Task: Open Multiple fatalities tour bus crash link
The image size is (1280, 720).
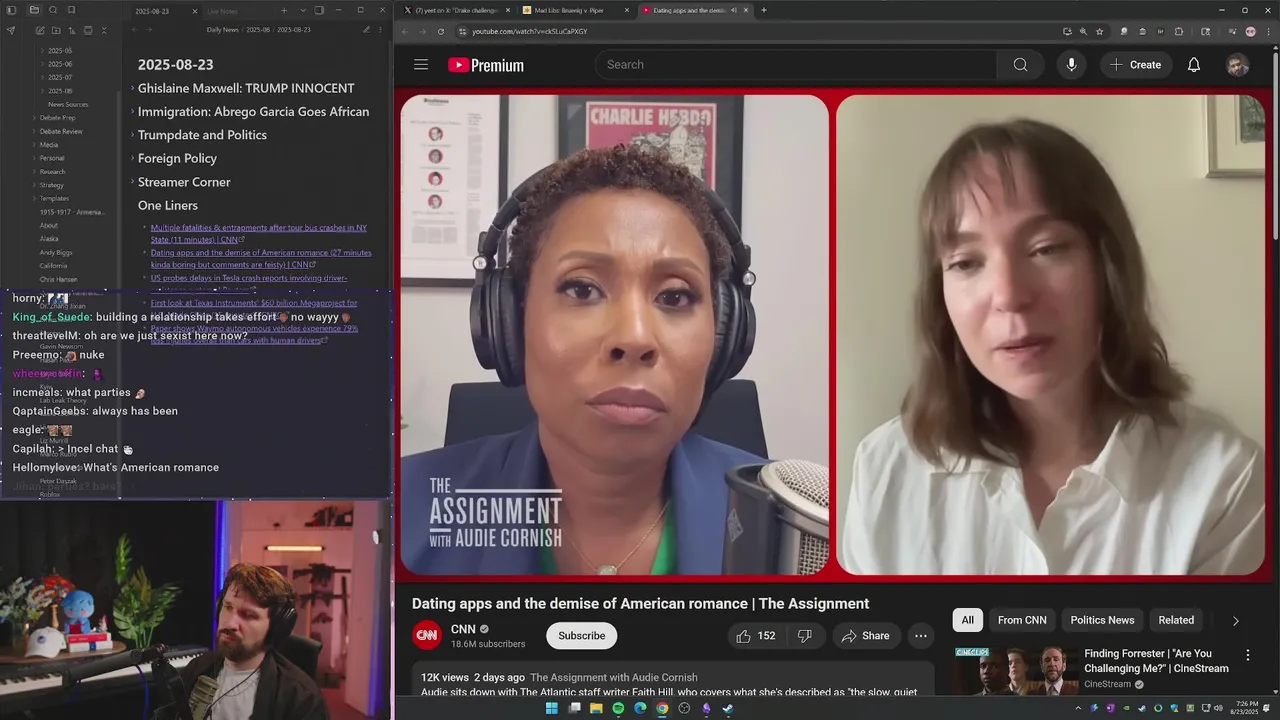Action: click(258, 233)
